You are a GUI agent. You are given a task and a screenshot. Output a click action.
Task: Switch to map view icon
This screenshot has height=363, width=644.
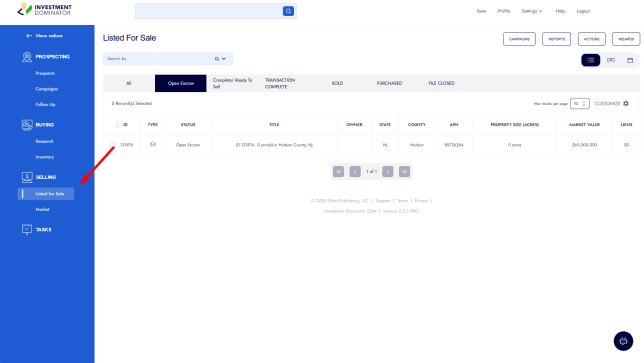tap(611, 60)
